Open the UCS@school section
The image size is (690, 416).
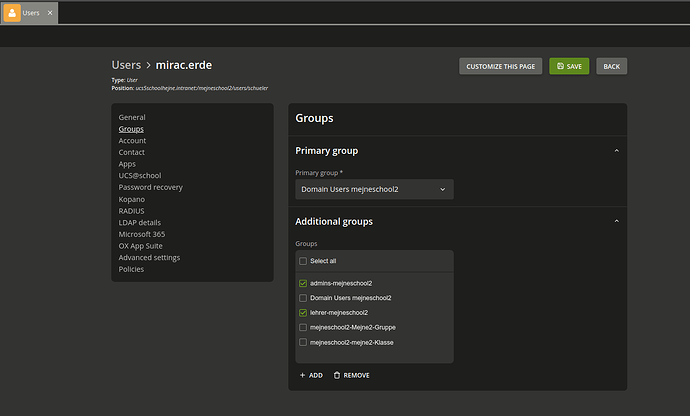[x=140, y=175]
